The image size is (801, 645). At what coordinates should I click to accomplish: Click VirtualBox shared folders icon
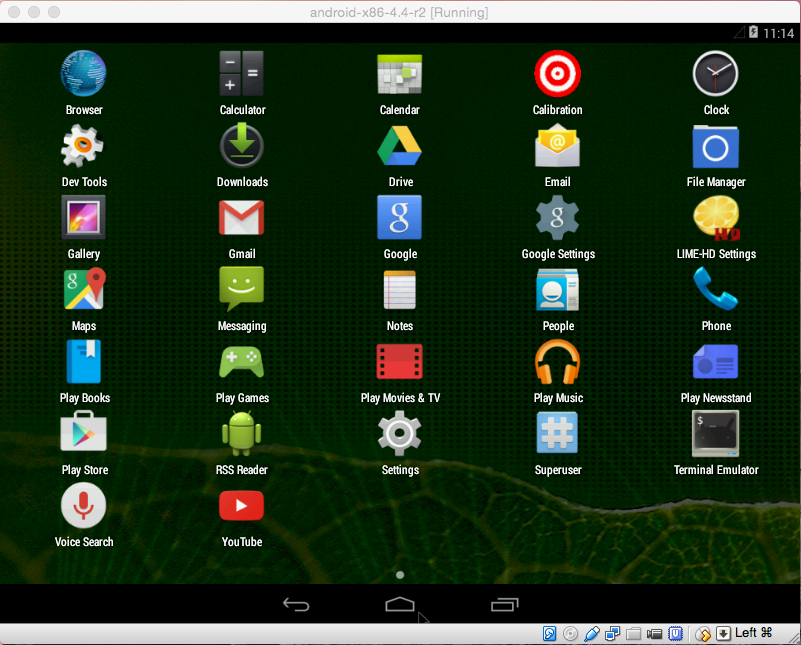633,634
